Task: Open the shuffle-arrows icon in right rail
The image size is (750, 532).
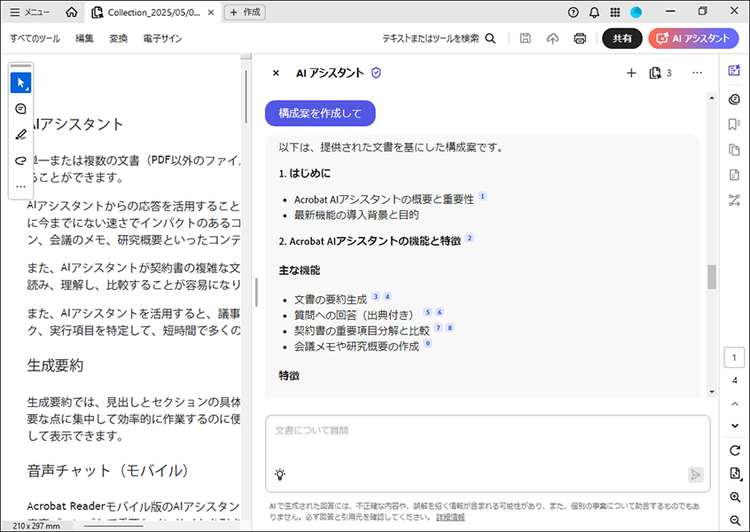Action: coord(734,200)
